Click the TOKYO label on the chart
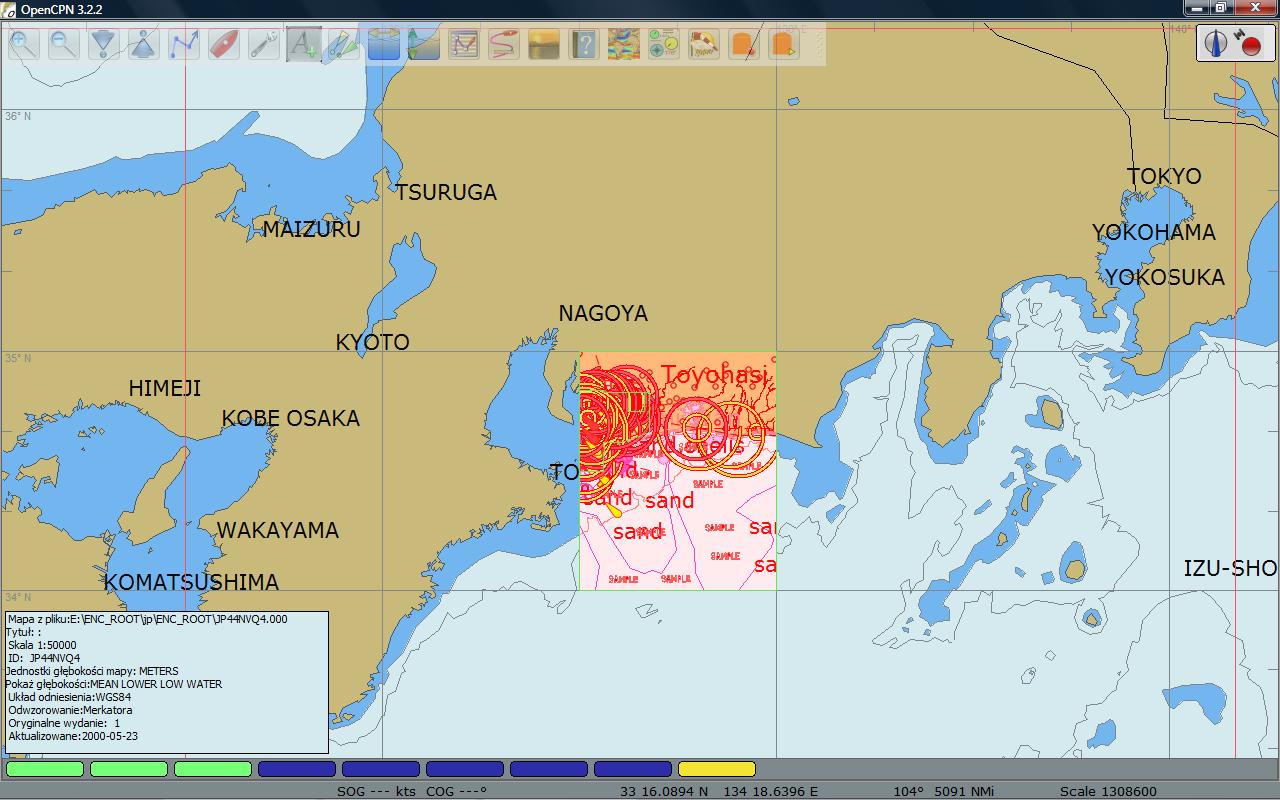Screen dimensions: 1280x800 pos(1164,177)
